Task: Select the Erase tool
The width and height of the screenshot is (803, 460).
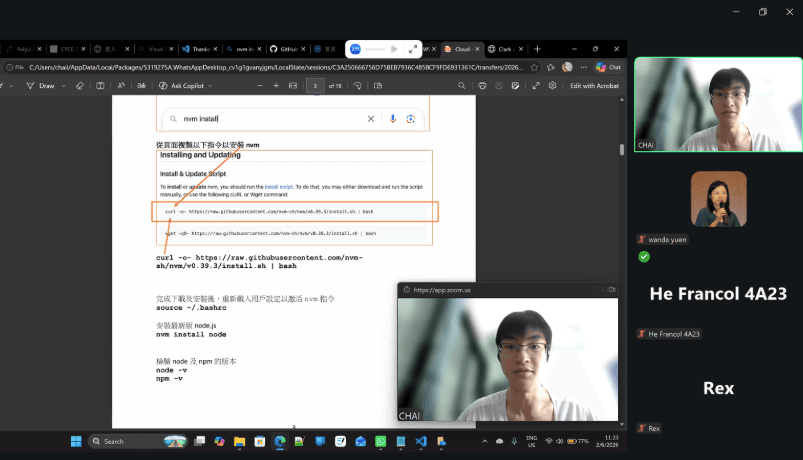Action: 80,86
